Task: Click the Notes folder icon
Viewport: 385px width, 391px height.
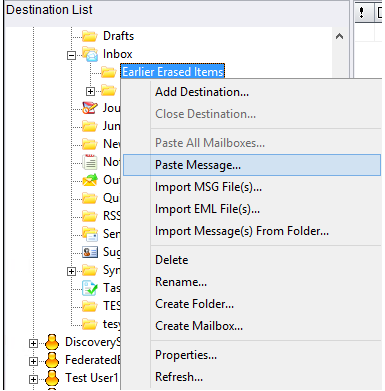Action: 90,162
